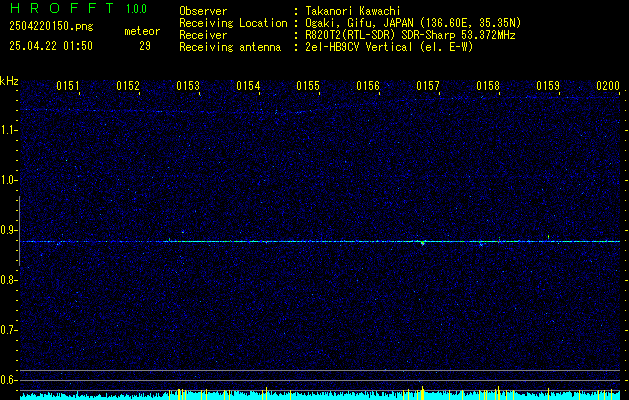This screenshot has width=629, height=400.
Task: Click the Ogaki, Gifu, JAPAN location text
Action: (x=413, y=23)
